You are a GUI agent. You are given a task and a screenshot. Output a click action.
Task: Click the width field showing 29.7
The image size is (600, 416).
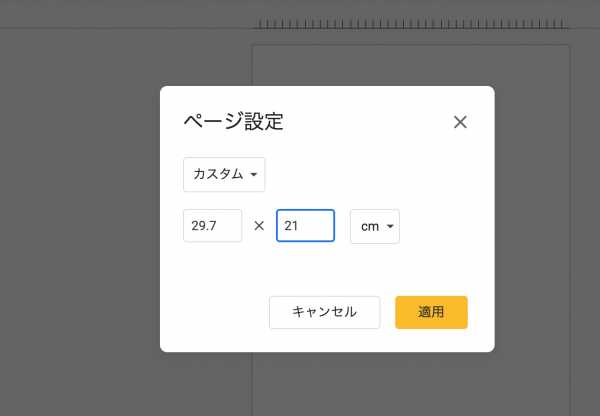tap(212, 226)
